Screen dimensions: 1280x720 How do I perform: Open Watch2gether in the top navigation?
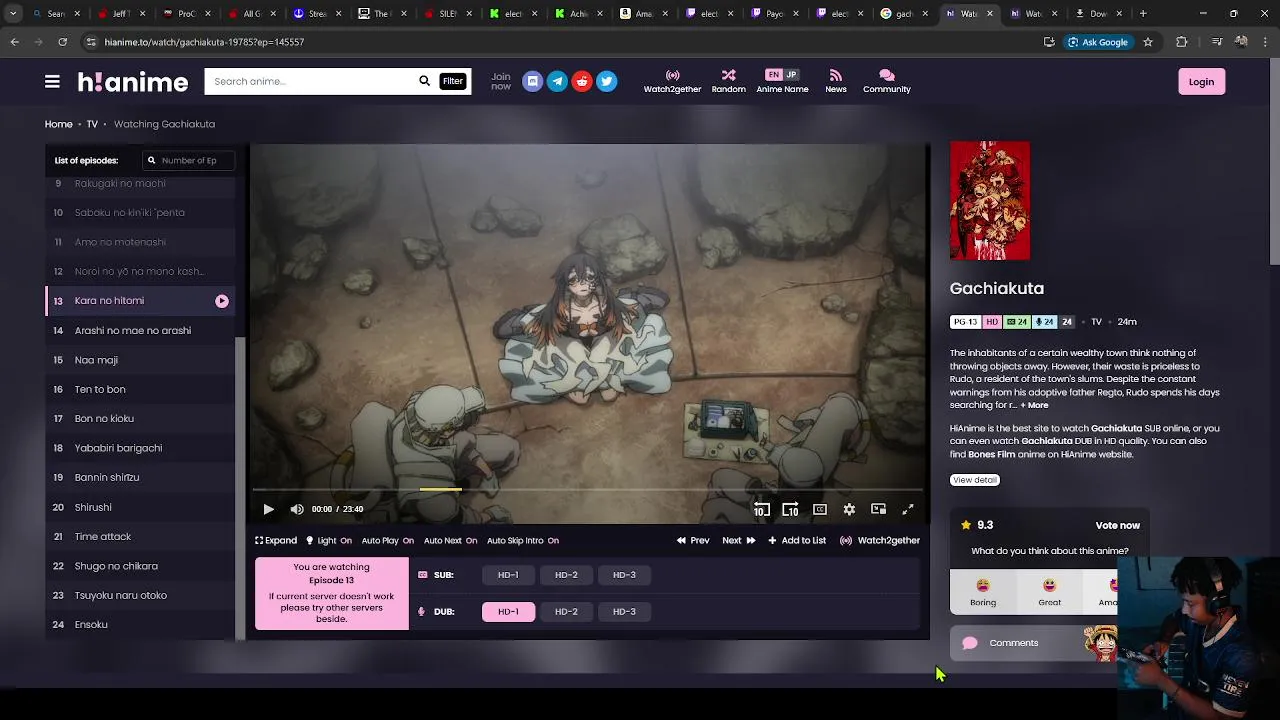672,82
